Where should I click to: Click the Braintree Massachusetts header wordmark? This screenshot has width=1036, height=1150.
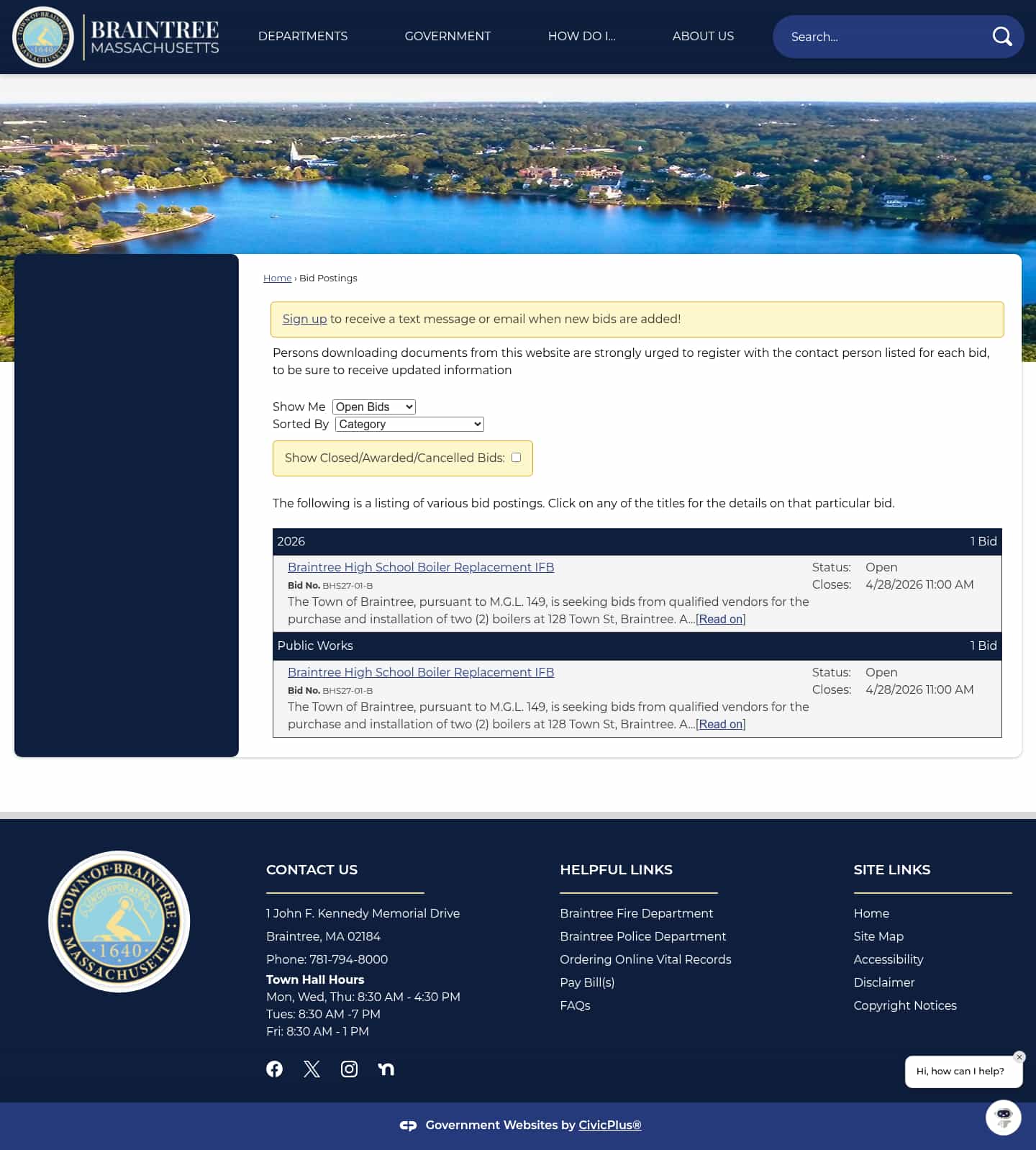155,37
